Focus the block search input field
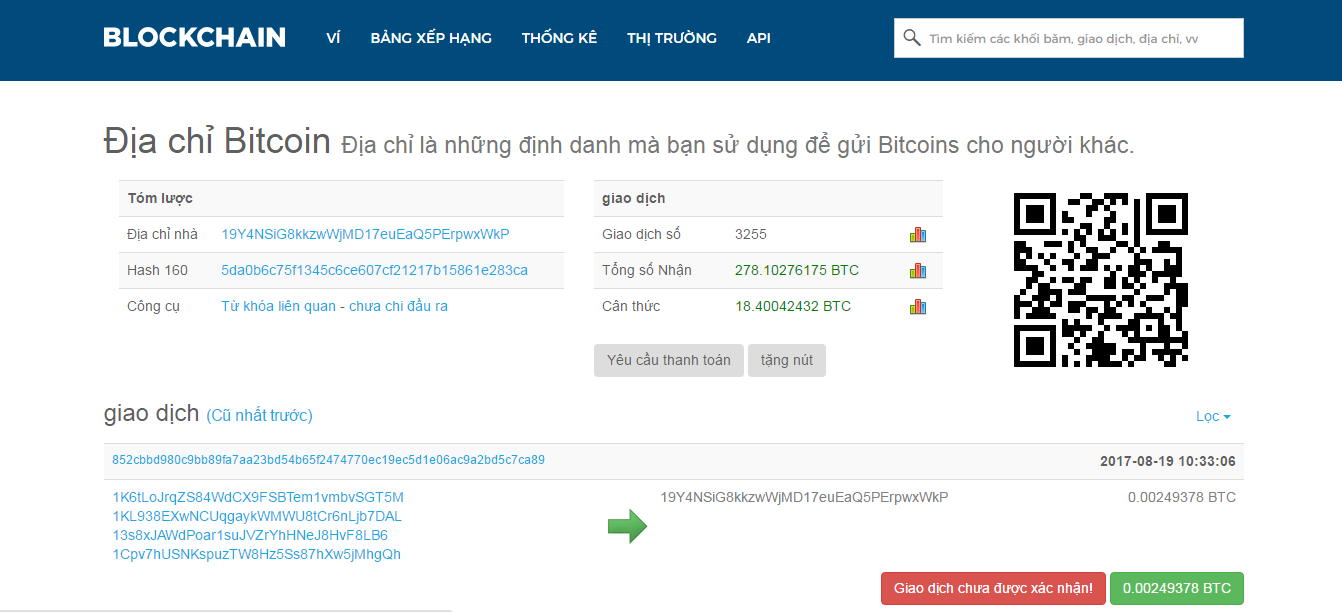The height and width of the screenshot is (612, 1342). click(1069, 38)
